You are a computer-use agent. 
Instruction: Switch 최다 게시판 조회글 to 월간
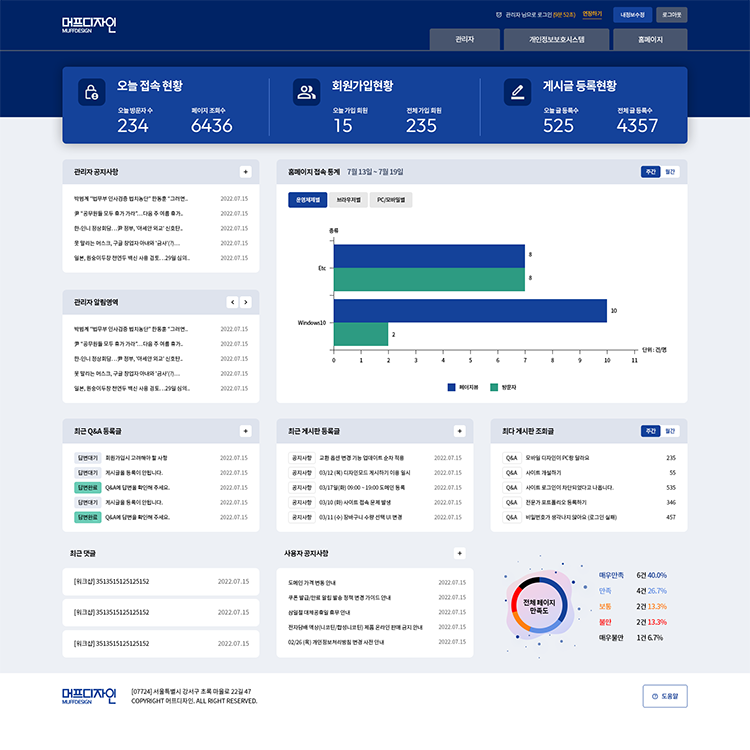pyautogui.click(x=670, y=431)
